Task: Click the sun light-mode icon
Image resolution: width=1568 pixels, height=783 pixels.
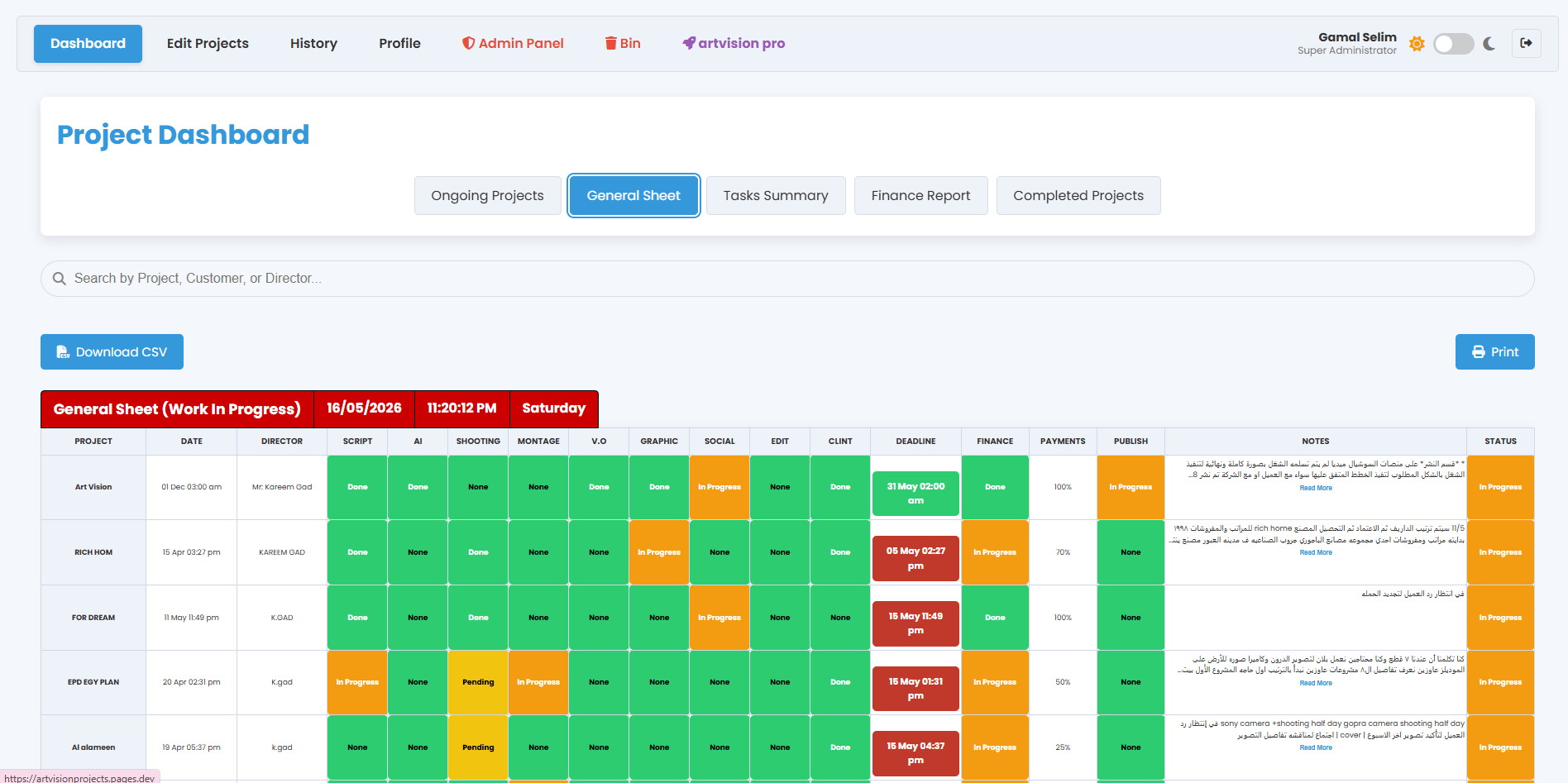Action: coord(1417,44)
